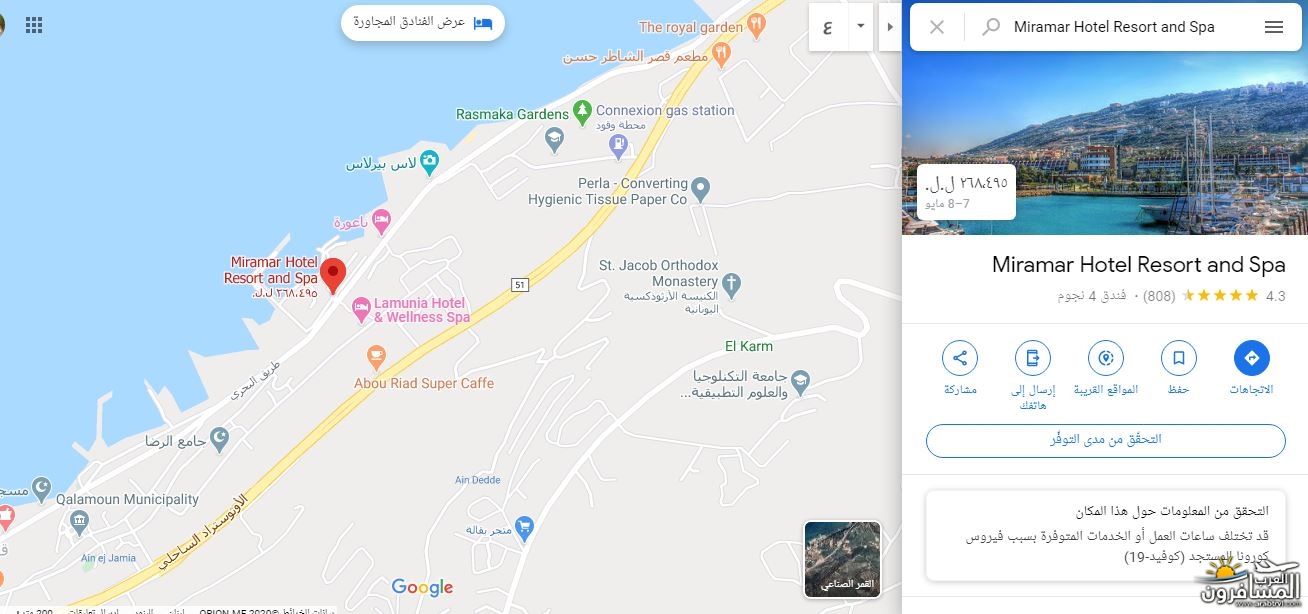
Task: Clear the search with the X button
Action: pyautogui.click(x=937, y=27)
